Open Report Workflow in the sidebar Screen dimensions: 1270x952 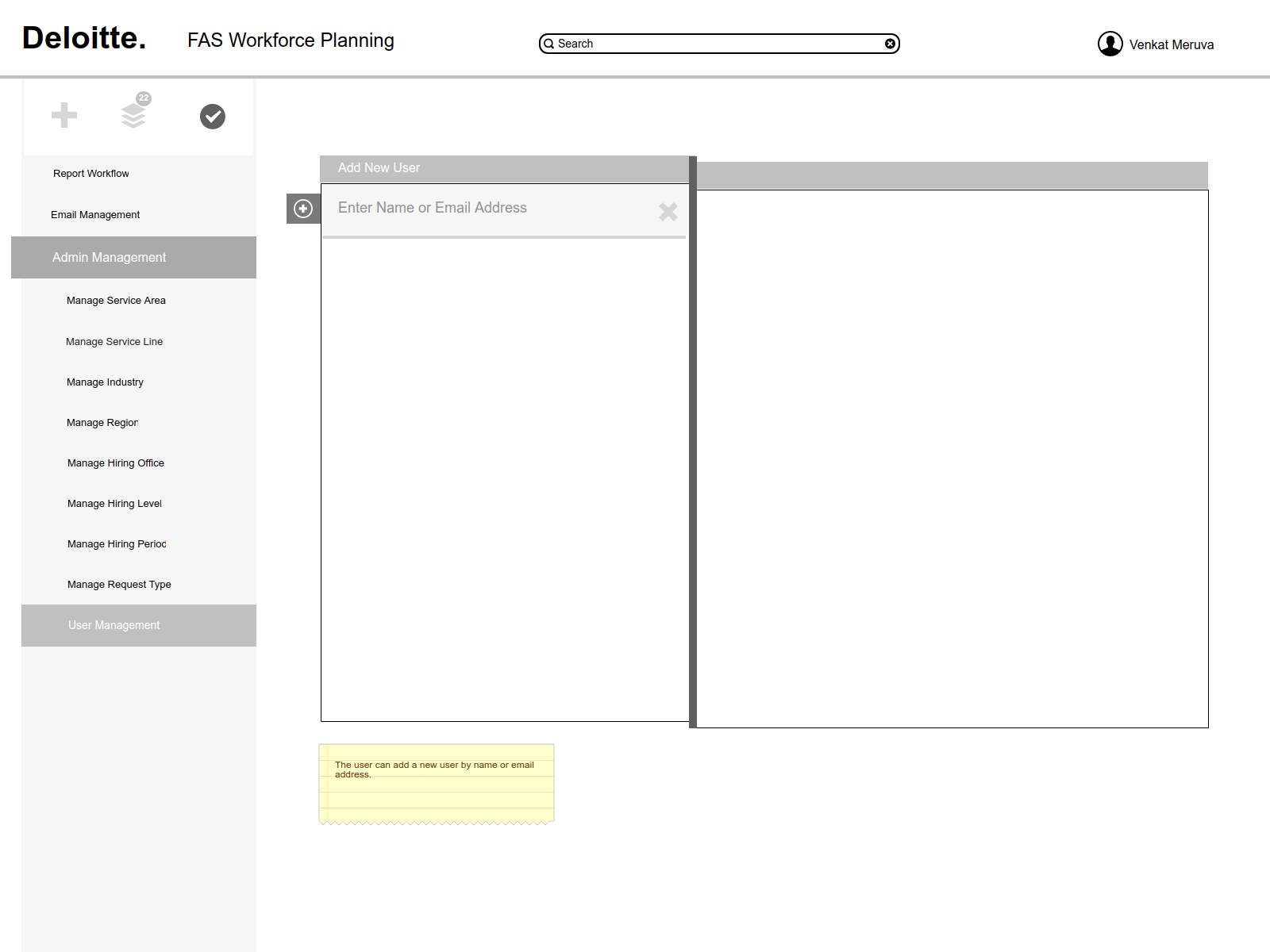91,174
